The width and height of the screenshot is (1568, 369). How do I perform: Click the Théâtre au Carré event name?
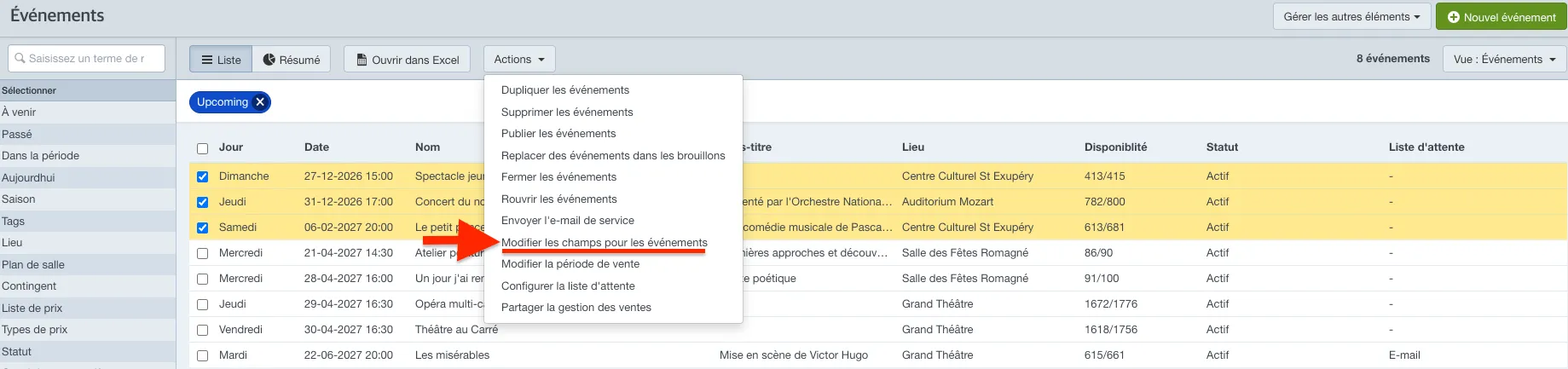pyautogui.click(x=456, y=329)
